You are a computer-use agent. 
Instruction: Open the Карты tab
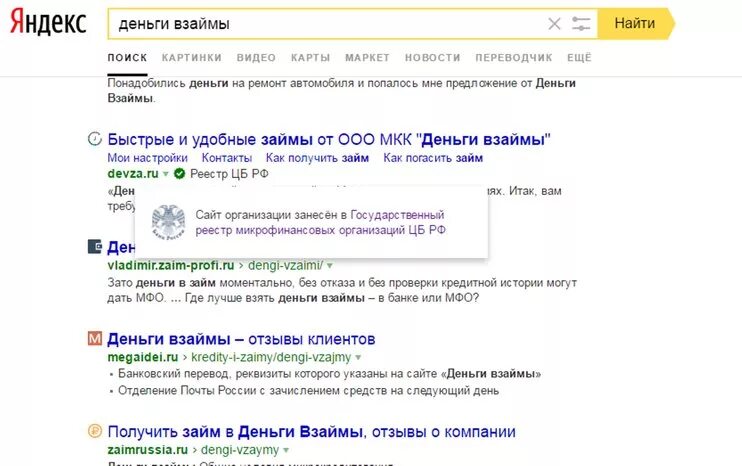click(x=310, y=58)
